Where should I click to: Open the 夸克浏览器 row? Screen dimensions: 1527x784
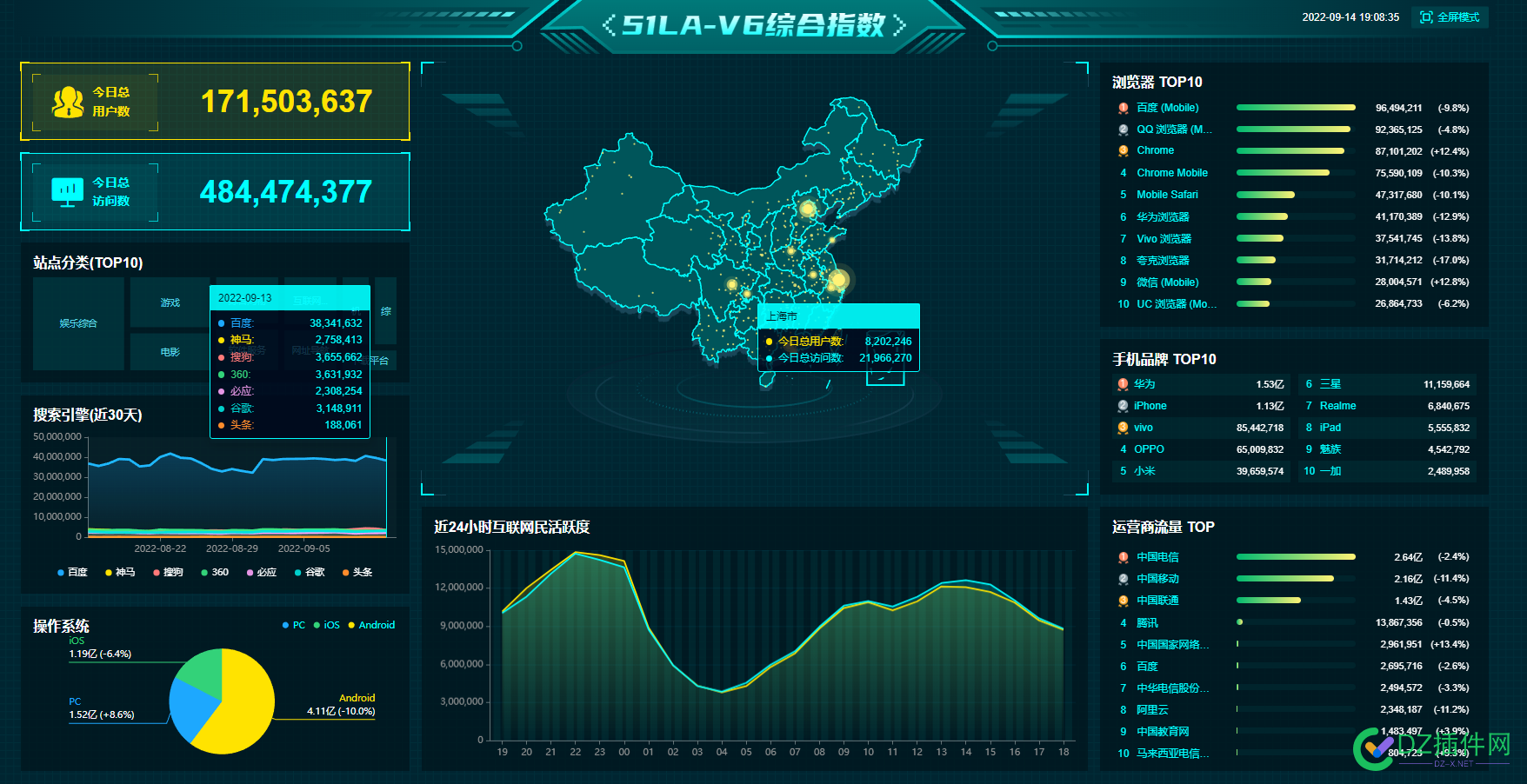pyautogui.click(x=1294, y=260)
